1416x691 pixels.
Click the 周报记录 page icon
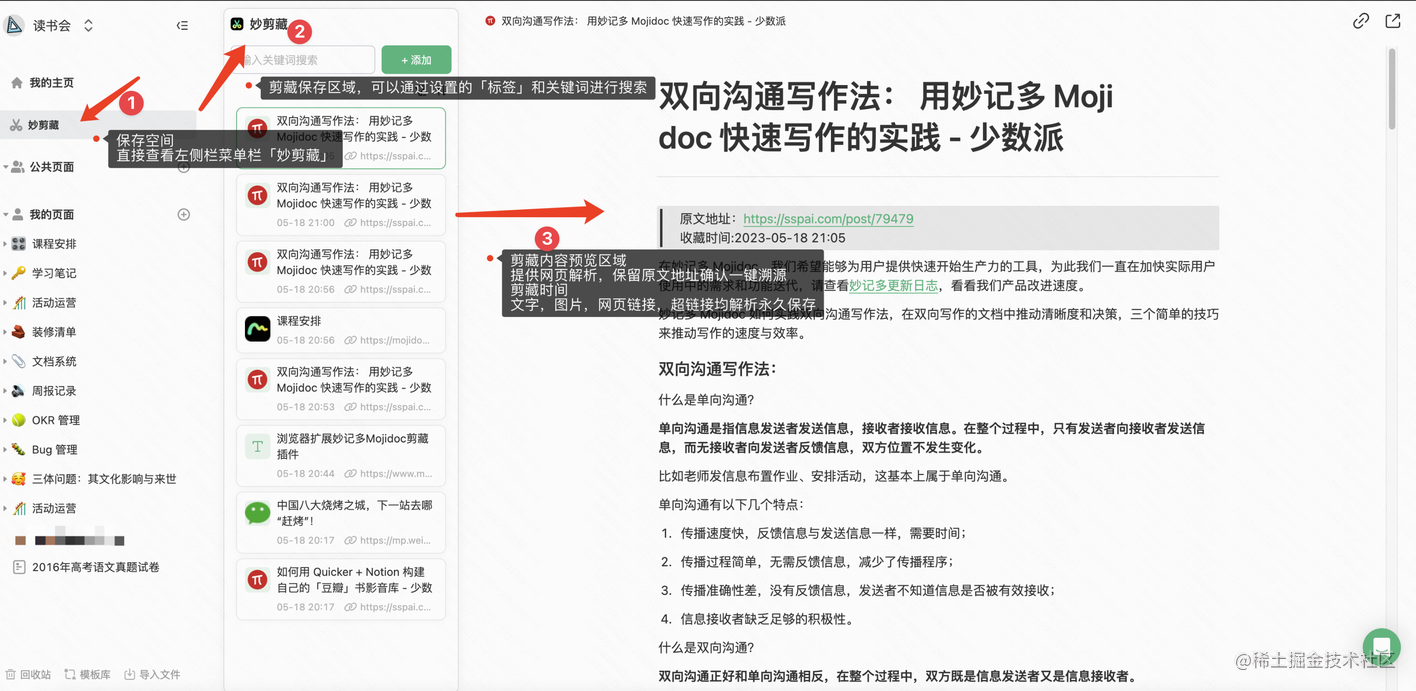pos(18,391)
